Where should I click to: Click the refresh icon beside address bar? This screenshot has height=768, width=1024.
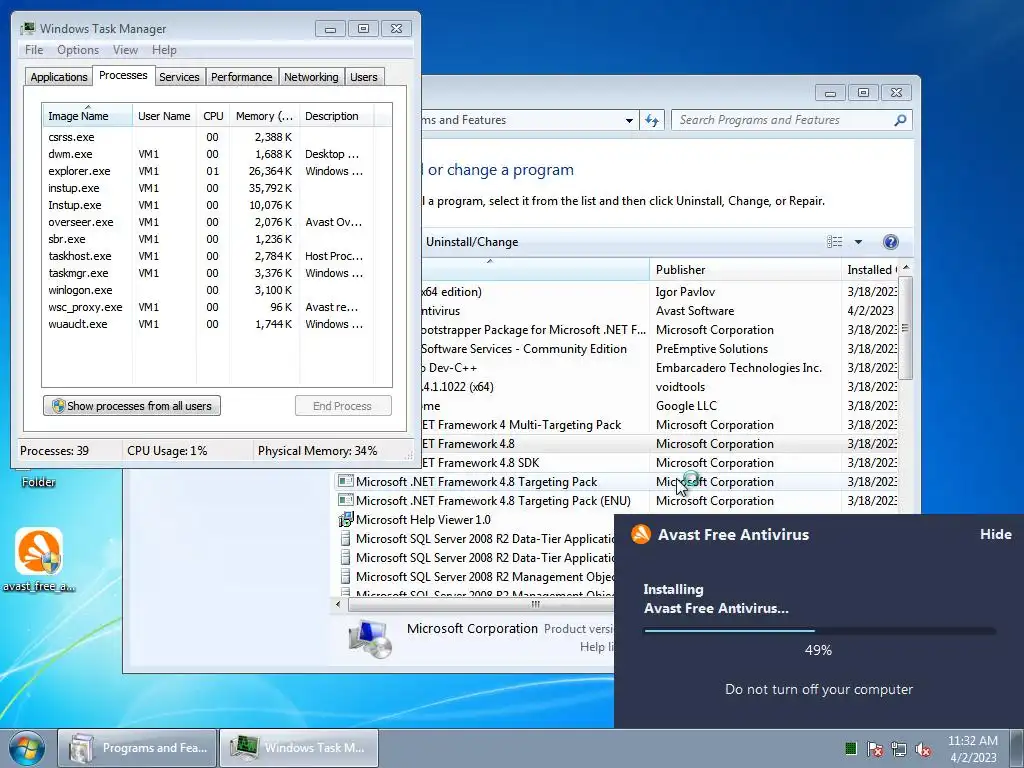point(652,120)
